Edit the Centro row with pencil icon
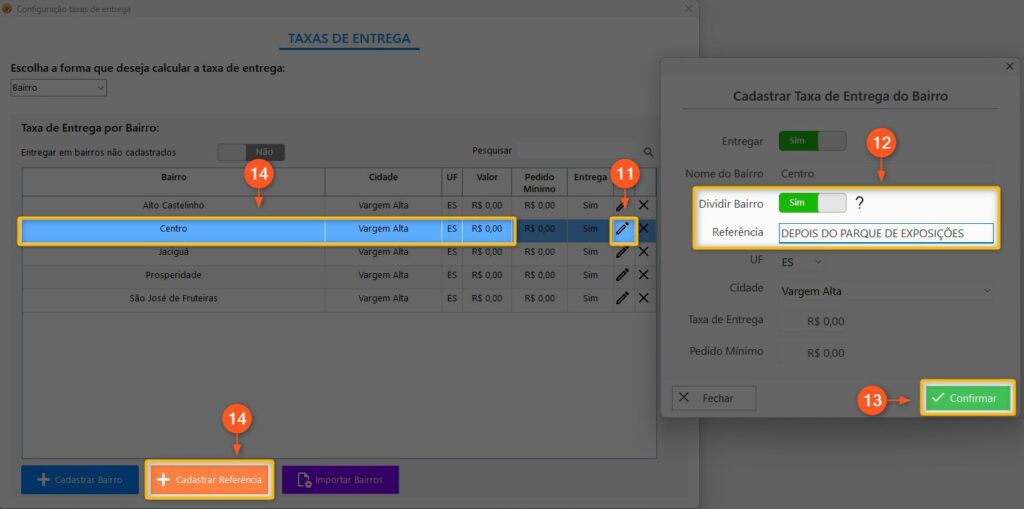This screenshot has width=1024, height=509. coord(623,229)
